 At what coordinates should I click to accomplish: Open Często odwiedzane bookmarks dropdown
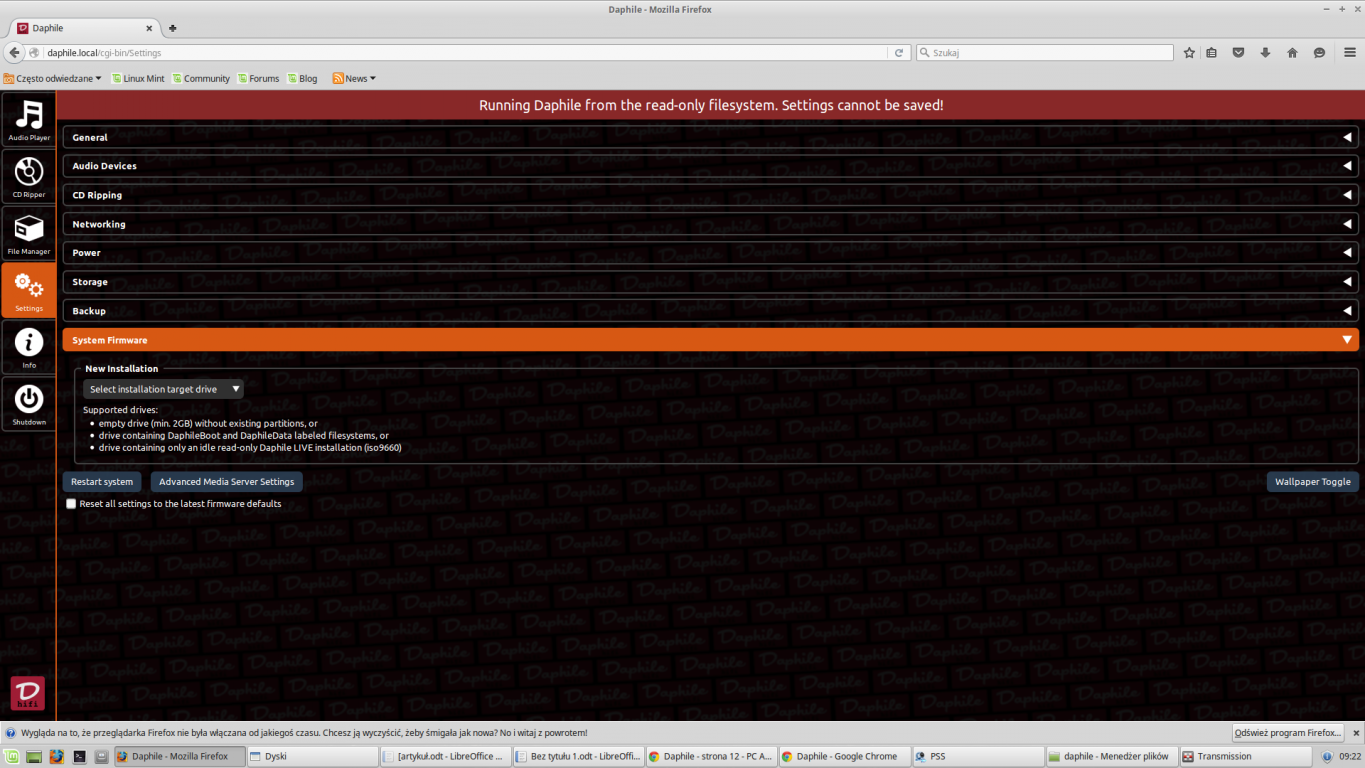pyautogui.click(x=53, y=78)
